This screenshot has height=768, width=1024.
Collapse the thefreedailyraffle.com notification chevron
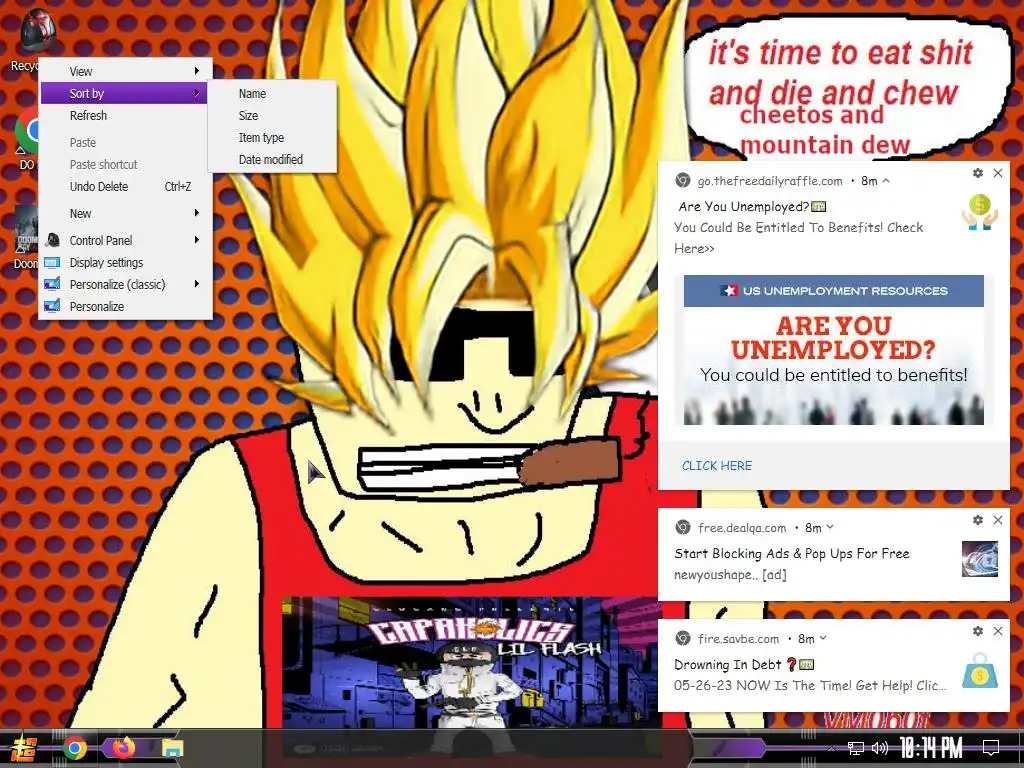coord(886,181)
